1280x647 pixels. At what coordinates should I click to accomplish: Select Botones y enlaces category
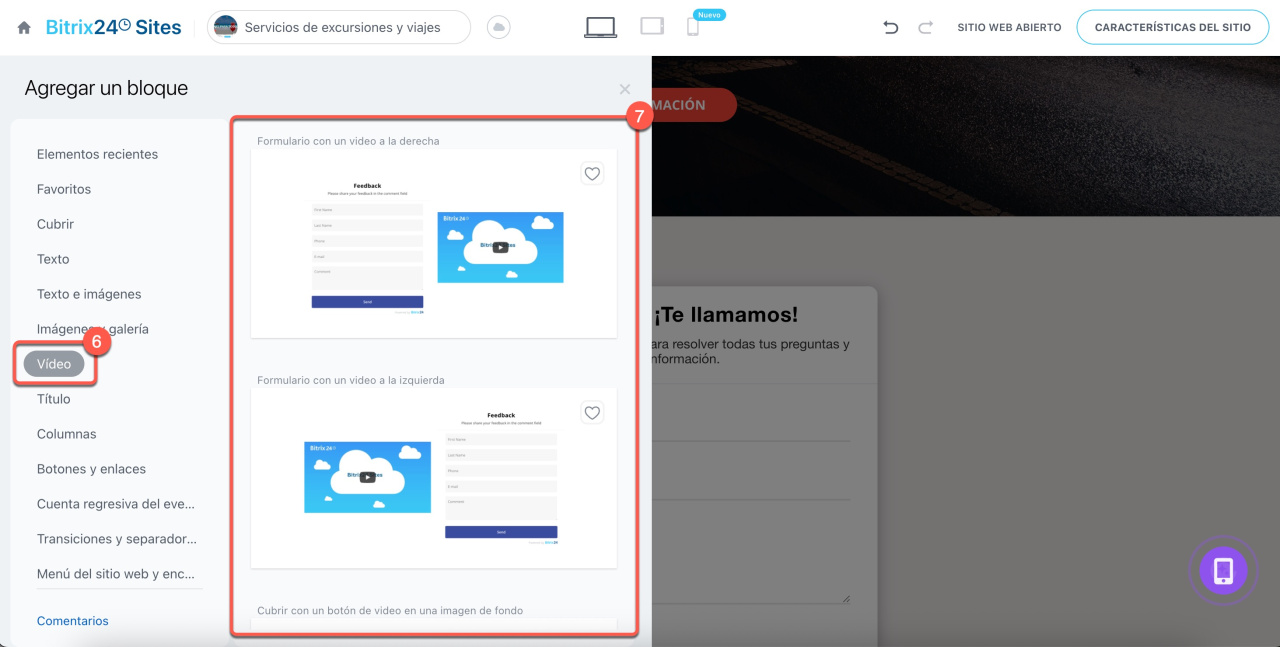91,469
